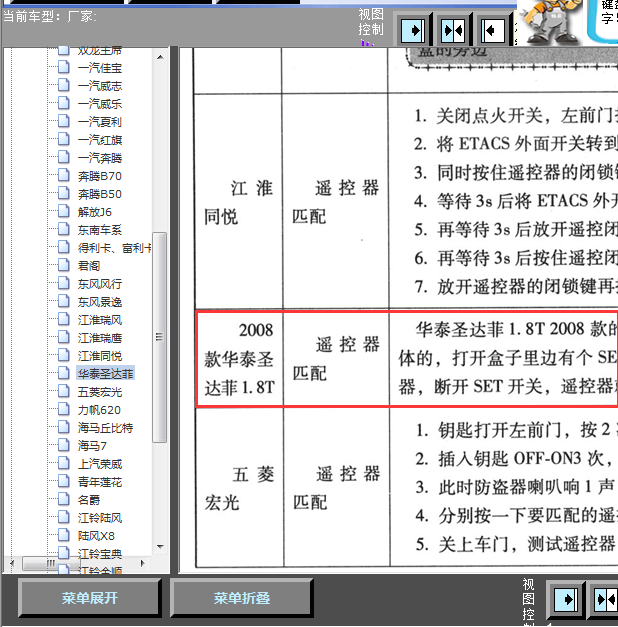
Task: Open the 江铃陆风 entry
Action: [x=100, y=518]
